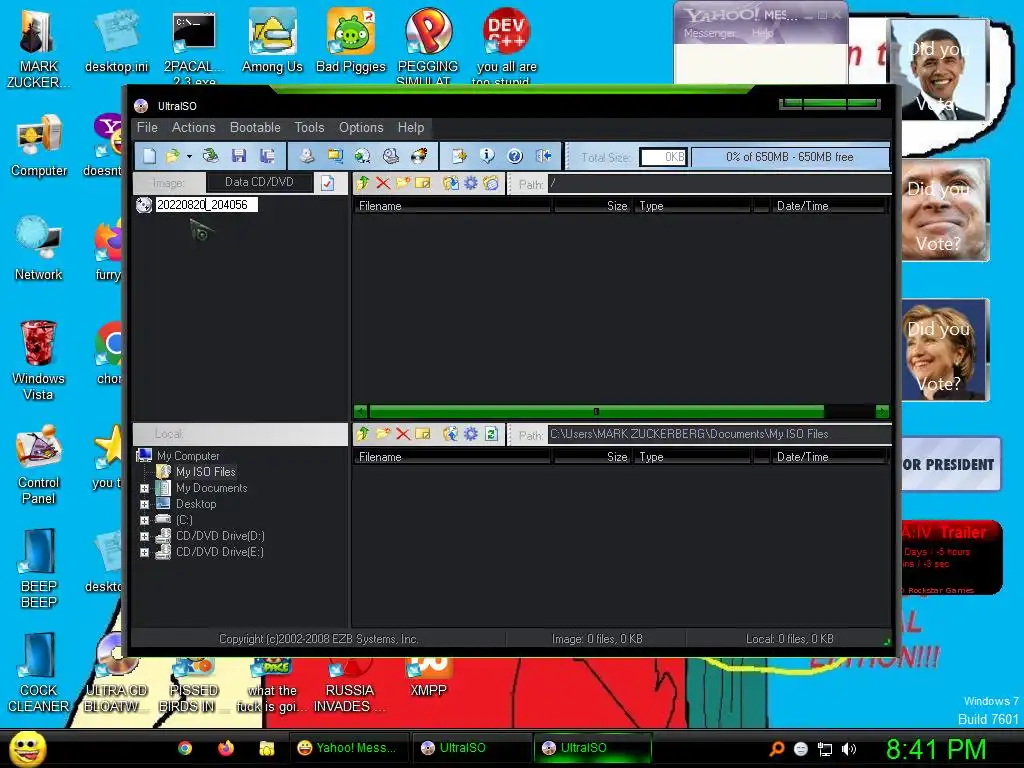Click the blue info bubble icon
Viewport: 1024px width, 768px height.
[x=487, y=156]
